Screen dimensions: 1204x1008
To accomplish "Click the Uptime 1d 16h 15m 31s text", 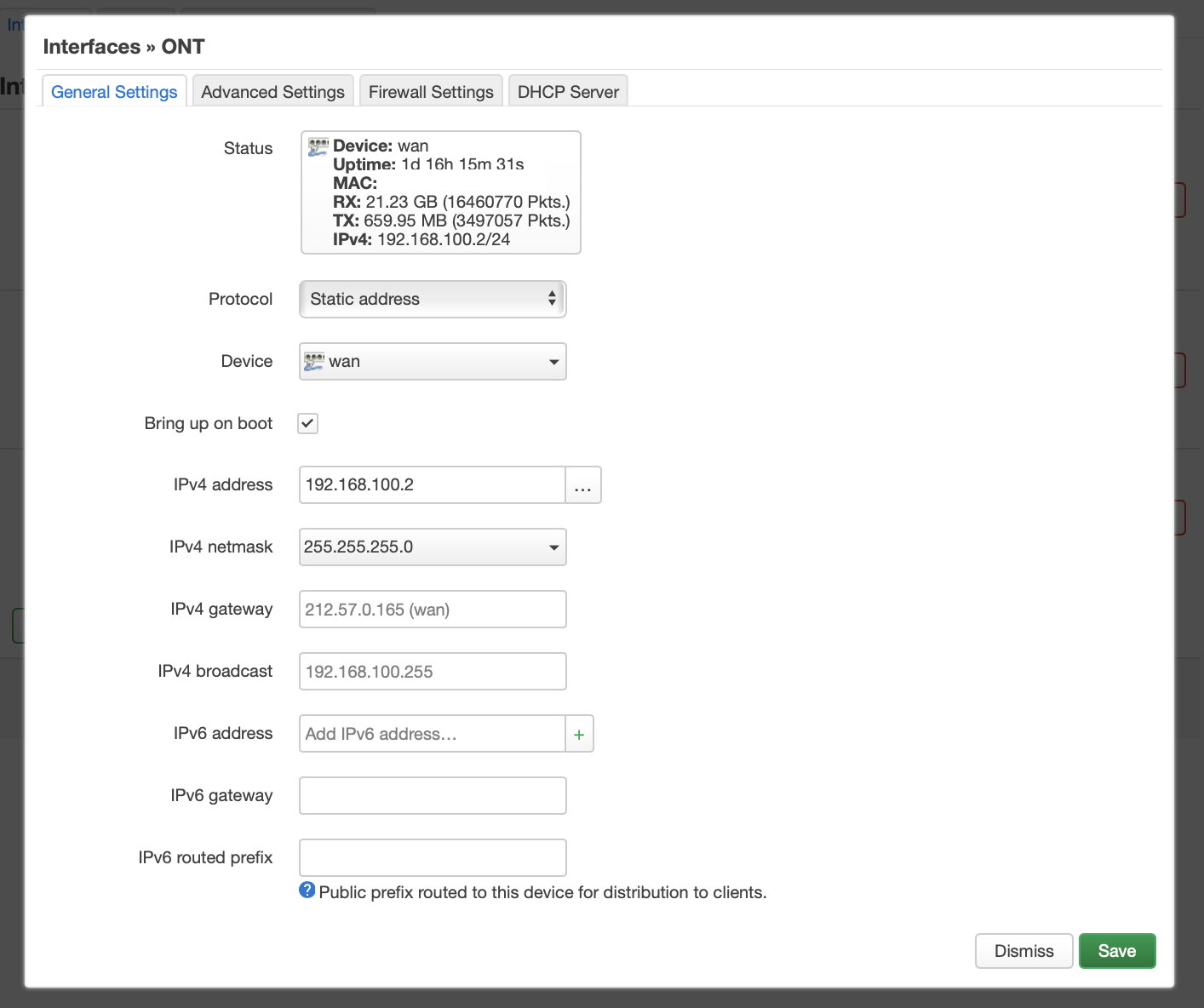I will pos(428,164).
